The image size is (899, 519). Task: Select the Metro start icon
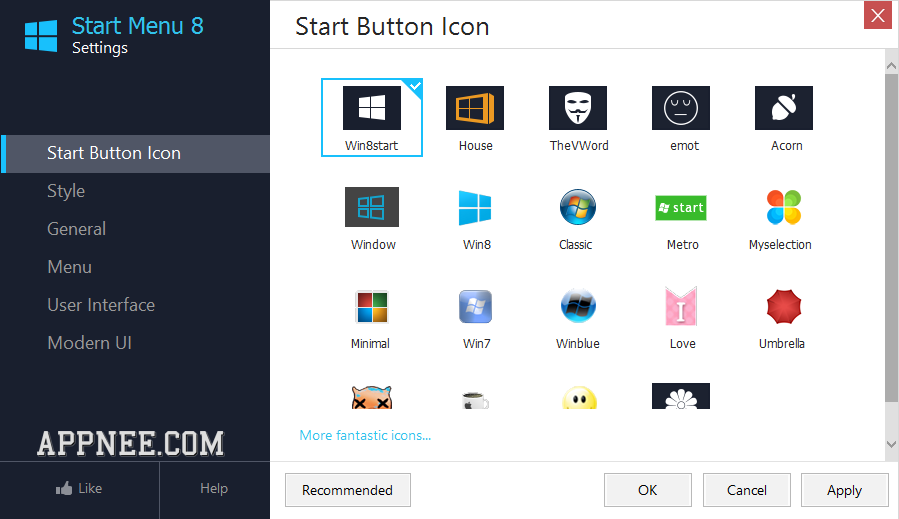pyautogui.click(x=681, y=207)
